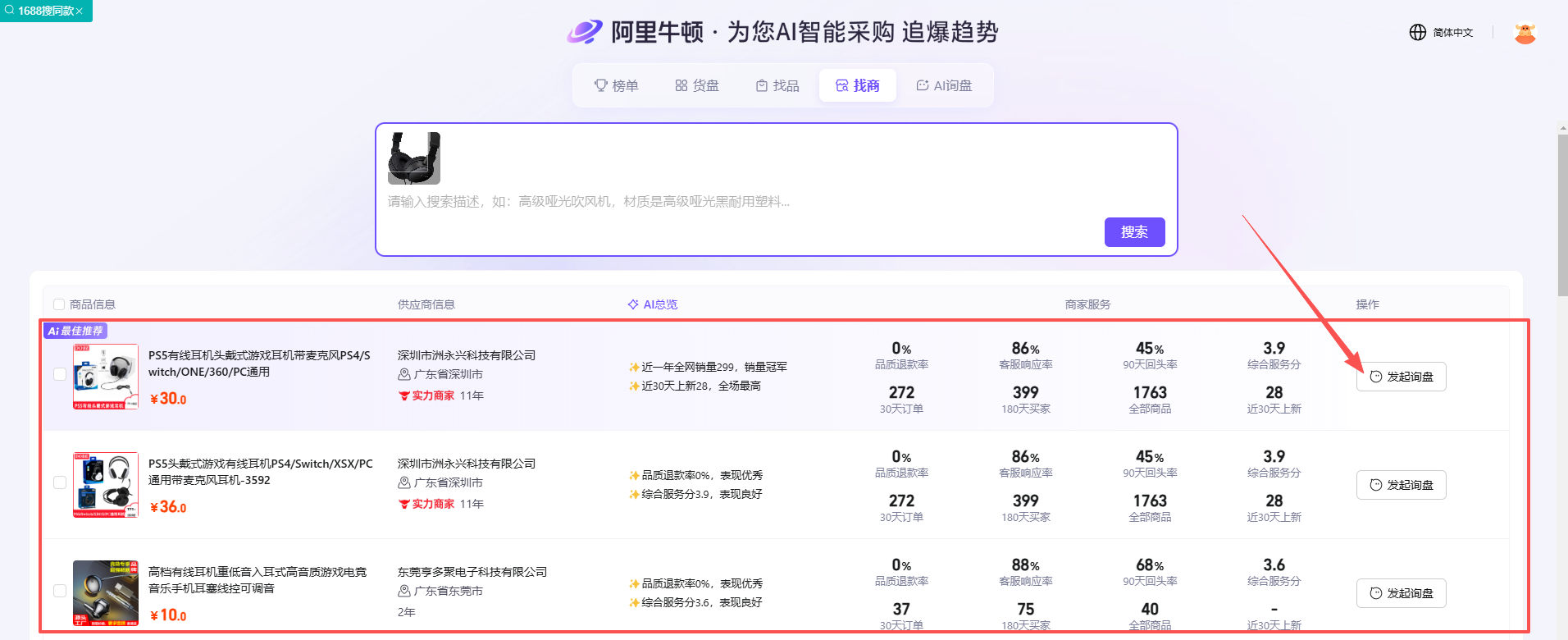Click the 68% 90天回头率 value
The image size is (1568, 640).
(x=1150, y=565)
